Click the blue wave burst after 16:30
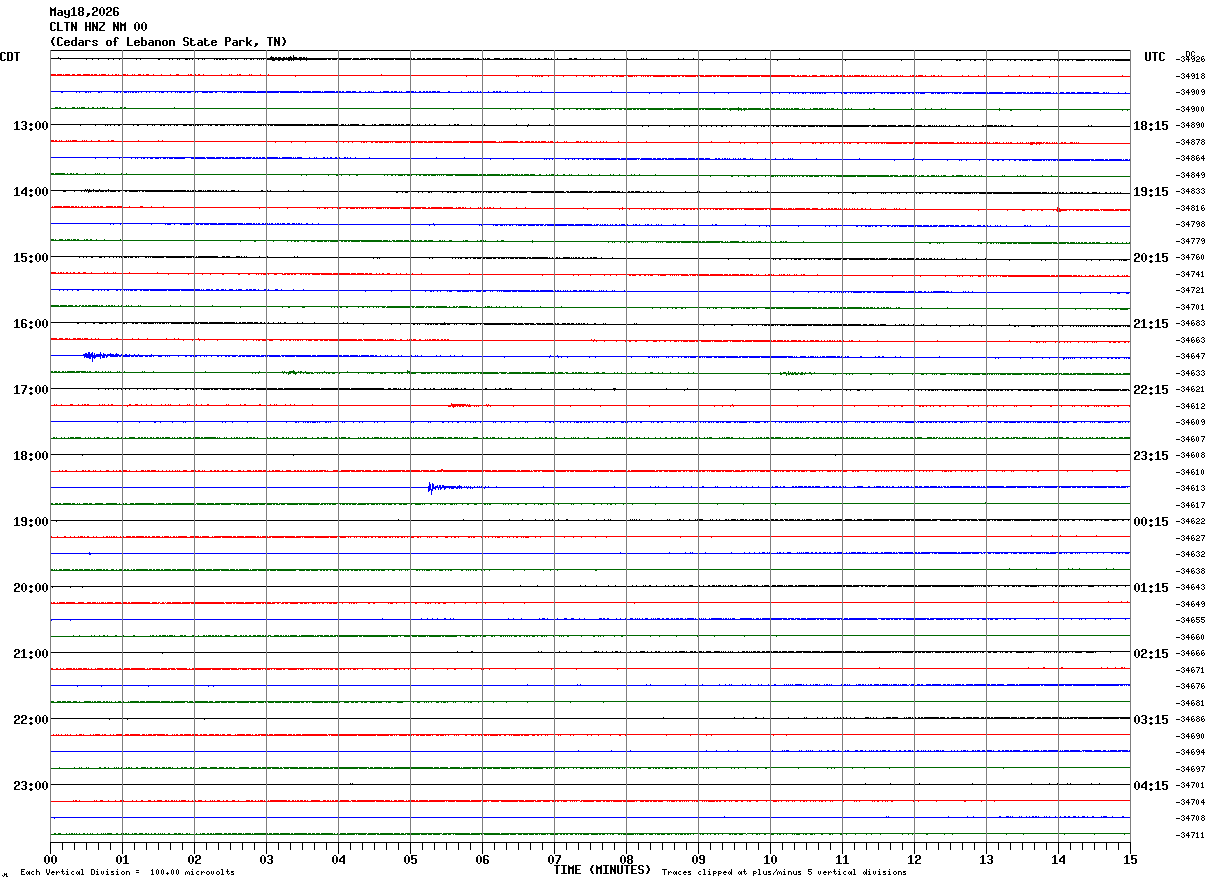Image resolution: width=1210 pixels, height=886 pixels. (x=103, y=356)
